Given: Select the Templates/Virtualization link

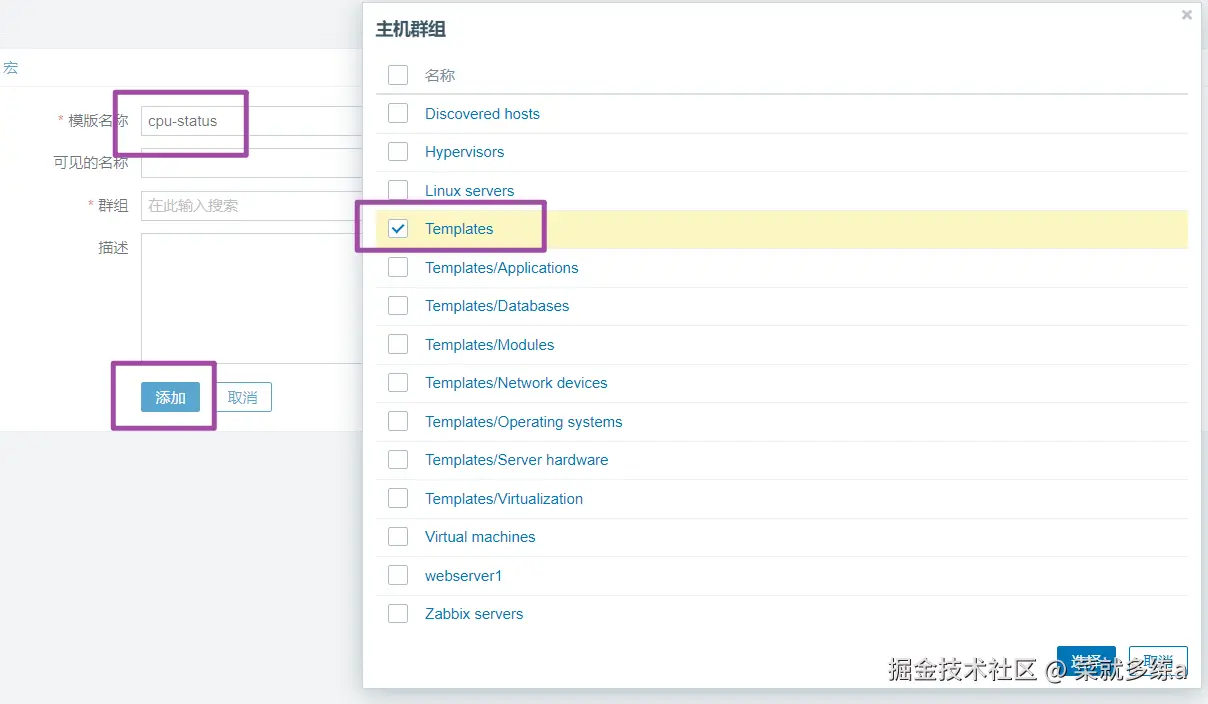Looking at the screenshot, I should 503,499.
